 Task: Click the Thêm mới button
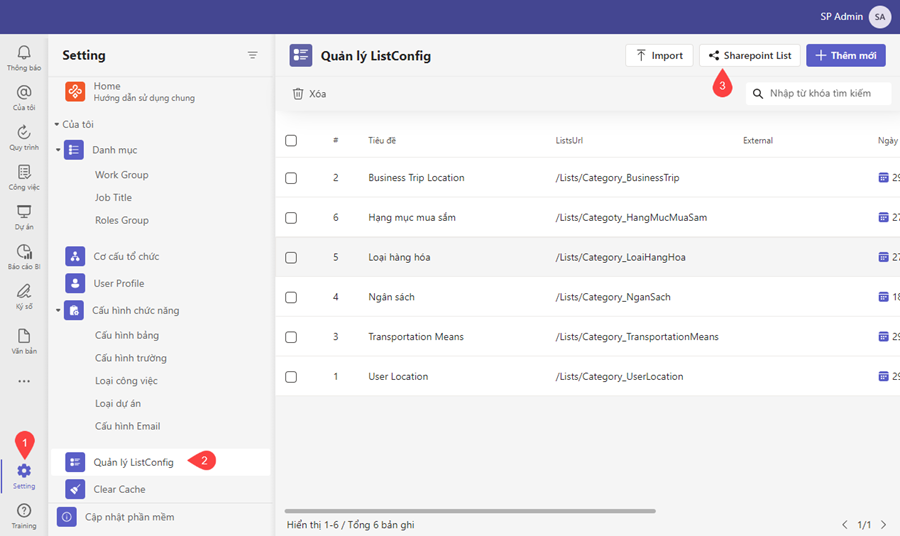coord(845,56)
